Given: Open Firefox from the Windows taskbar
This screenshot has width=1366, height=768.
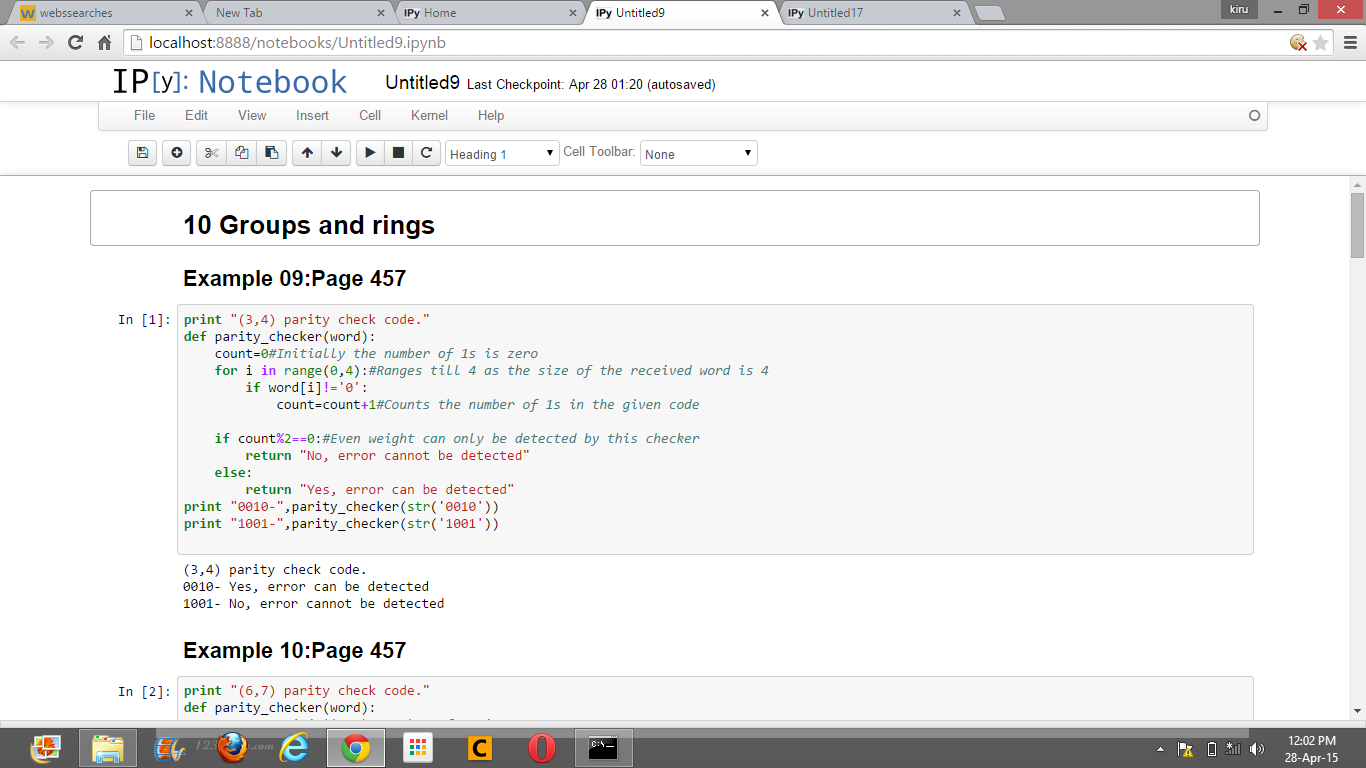Looking at the screenshot, I should [232, 747].
